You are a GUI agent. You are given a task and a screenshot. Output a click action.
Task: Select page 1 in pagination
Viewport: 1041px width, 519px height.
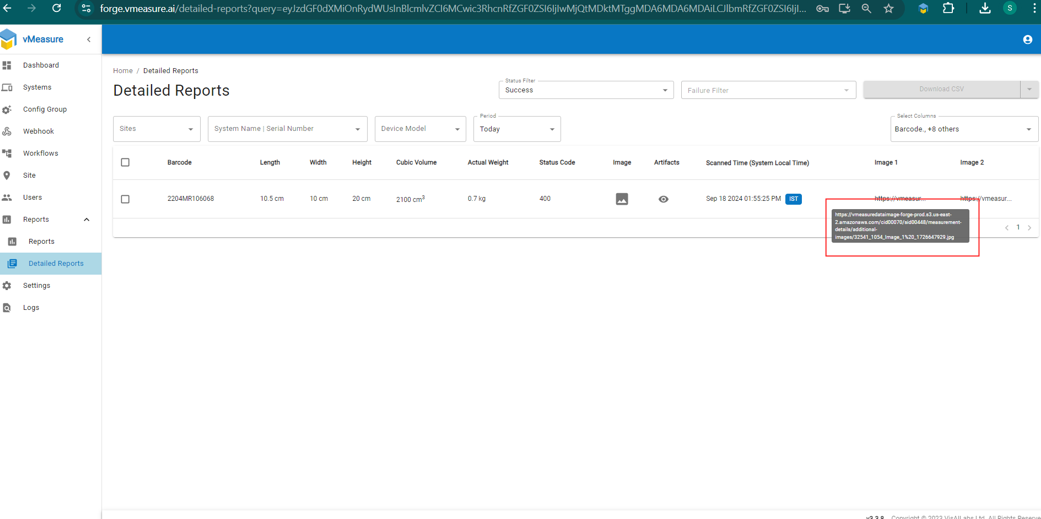pyautogui.click(x=1018, y=228)
